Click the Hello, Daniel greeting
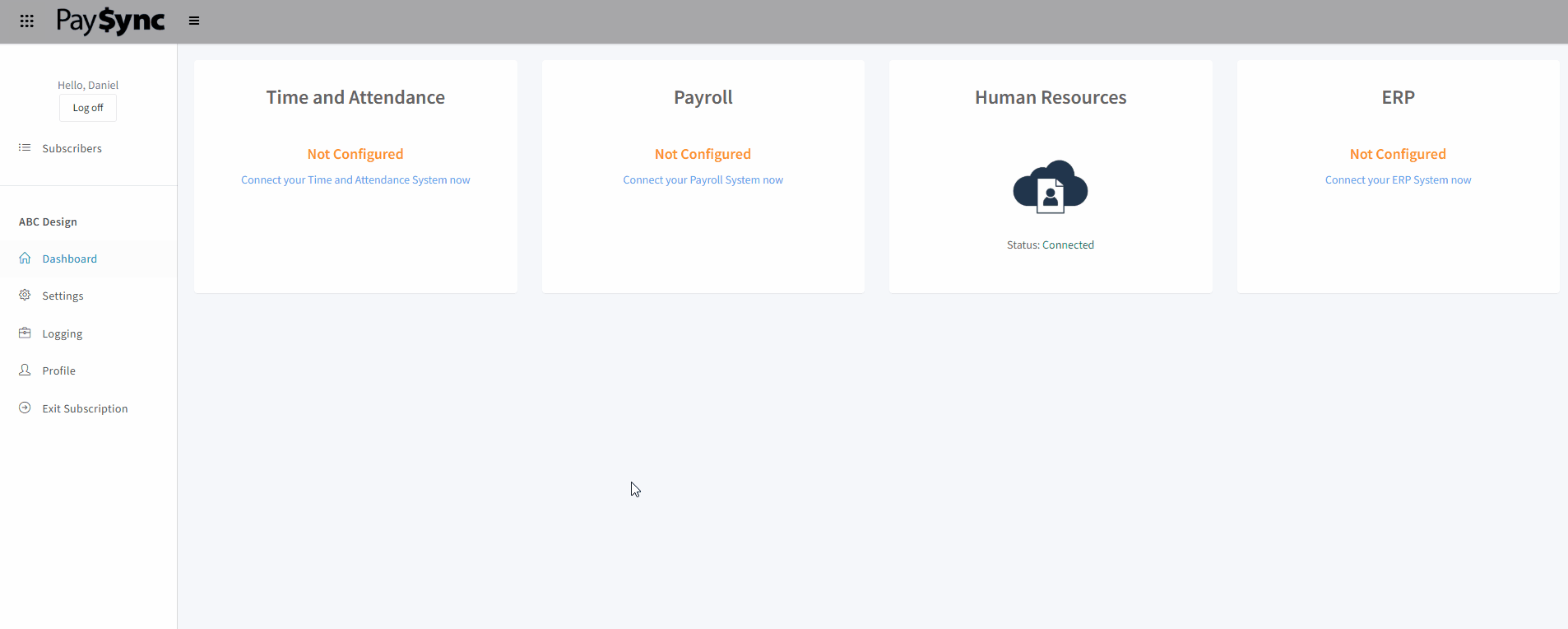Screen dimensions: 1568x629 point(88,85)
